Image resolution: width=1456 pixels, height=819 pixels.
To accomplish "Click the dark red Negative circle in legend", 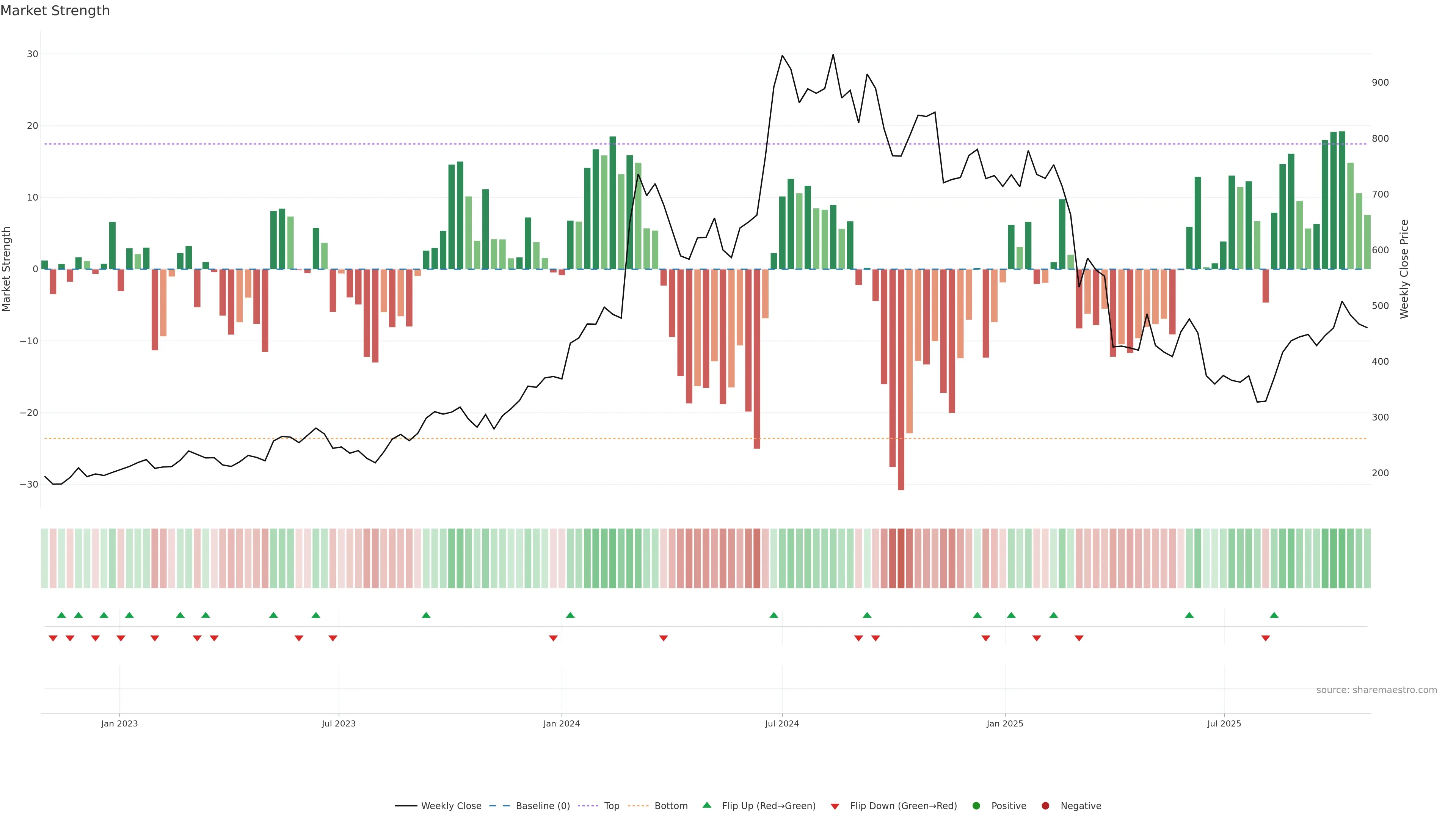I will [1045, 806].
